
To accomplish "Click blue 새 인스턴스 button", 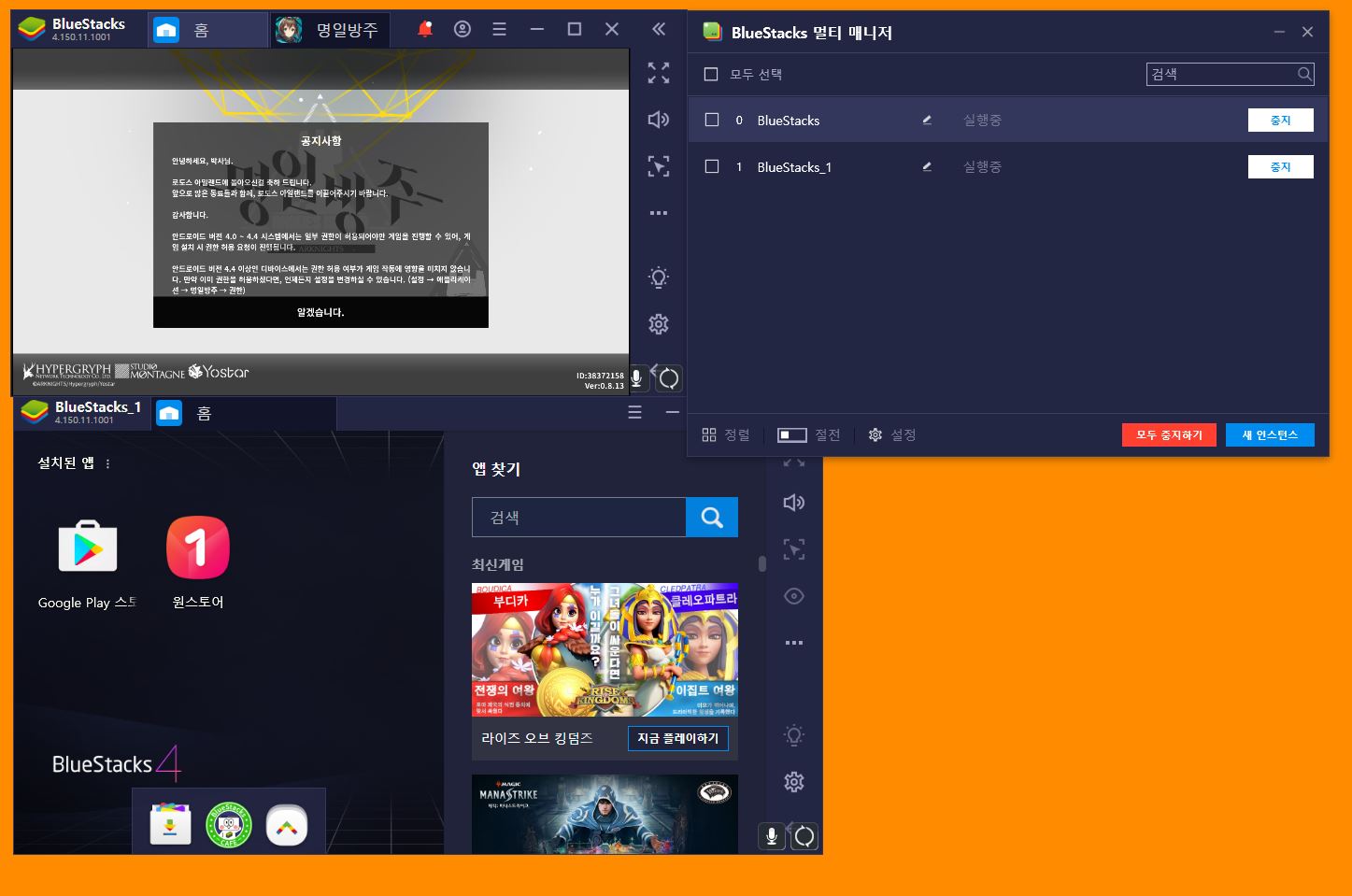I will pos(1270,434).
